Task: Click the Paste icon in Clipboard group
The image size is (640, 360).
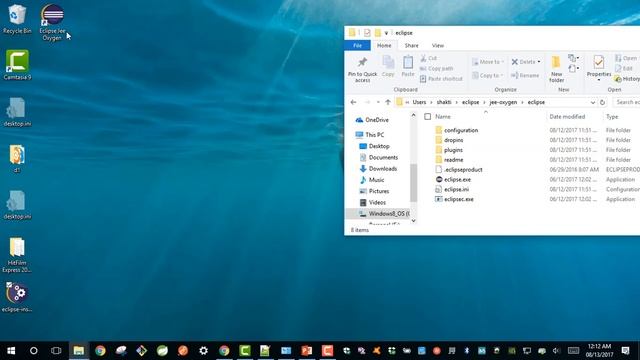Action: pos(408,66)
